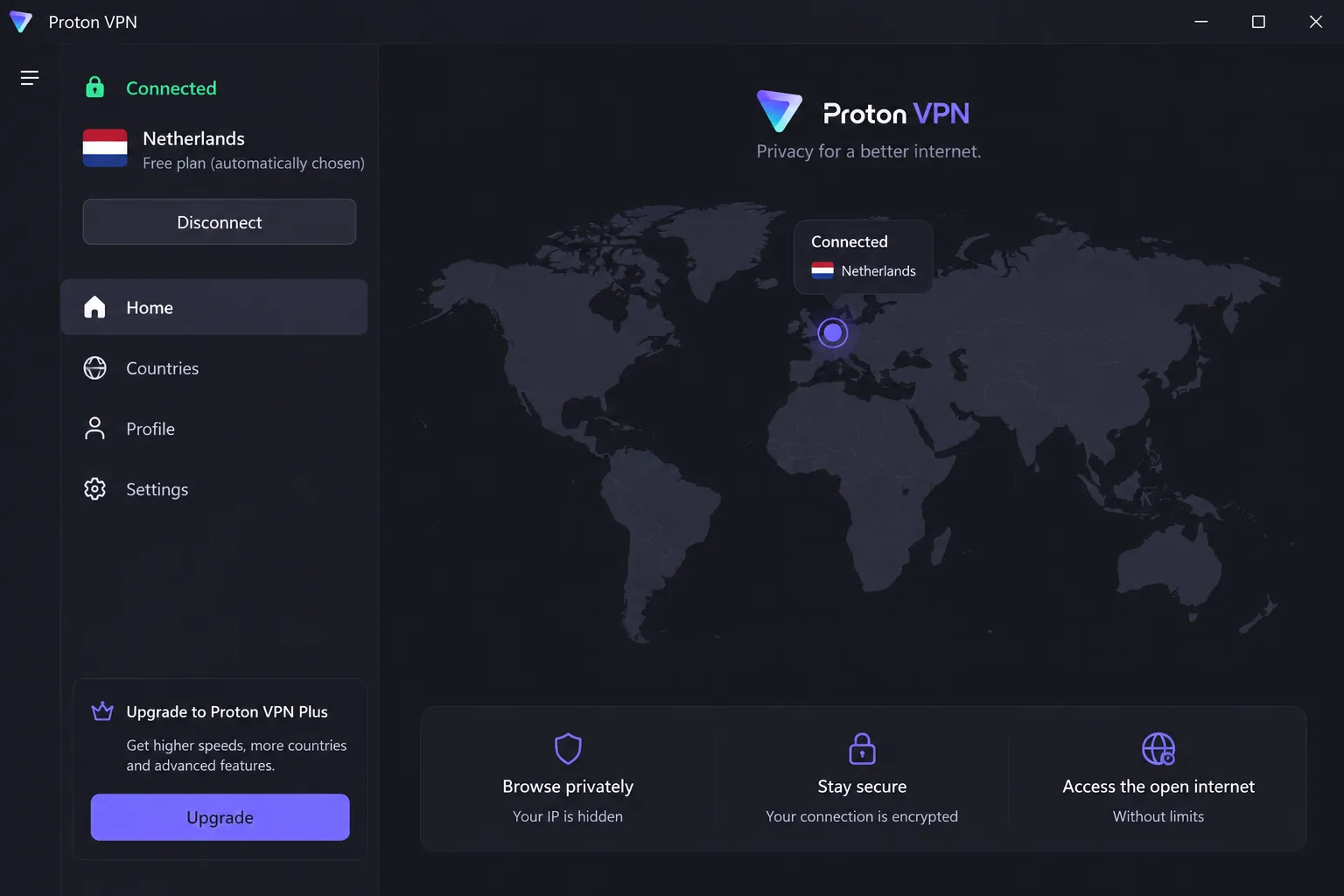Image resolution: width=1344 pixels, height=896 pixels.
Task: Click the connection pin marker on the map
Action: tap(833, 332)
